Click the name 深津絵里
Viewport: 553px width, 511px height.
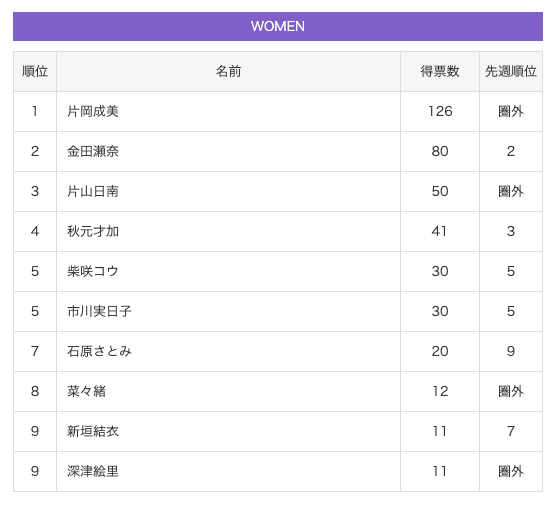click(93, 471)
